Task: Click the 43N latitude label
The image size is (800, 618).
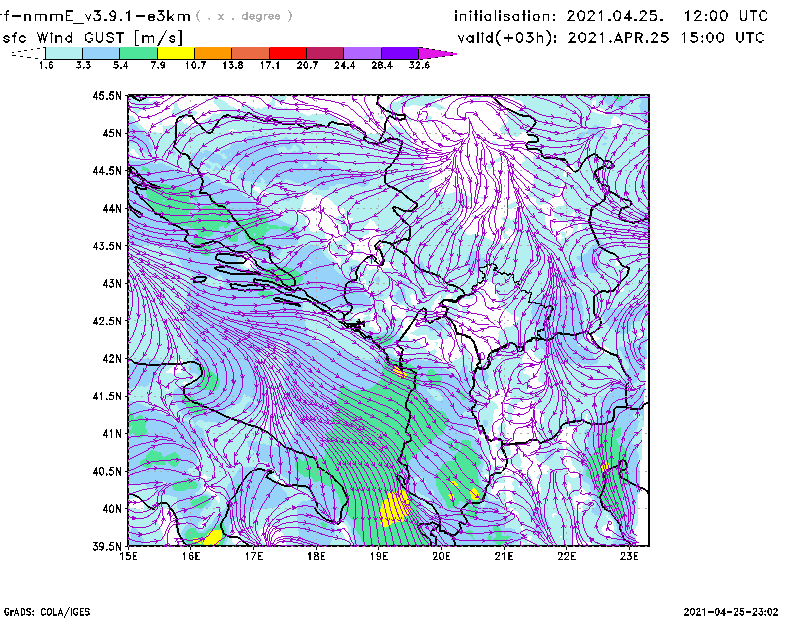Action: pos(112,283)
